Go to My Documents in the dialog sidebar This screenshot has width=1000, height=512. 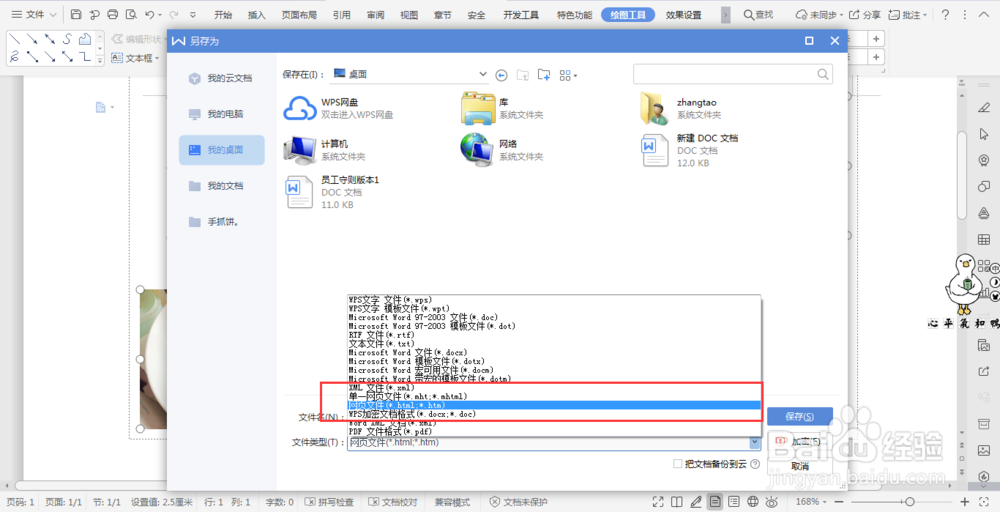(221, 186)
